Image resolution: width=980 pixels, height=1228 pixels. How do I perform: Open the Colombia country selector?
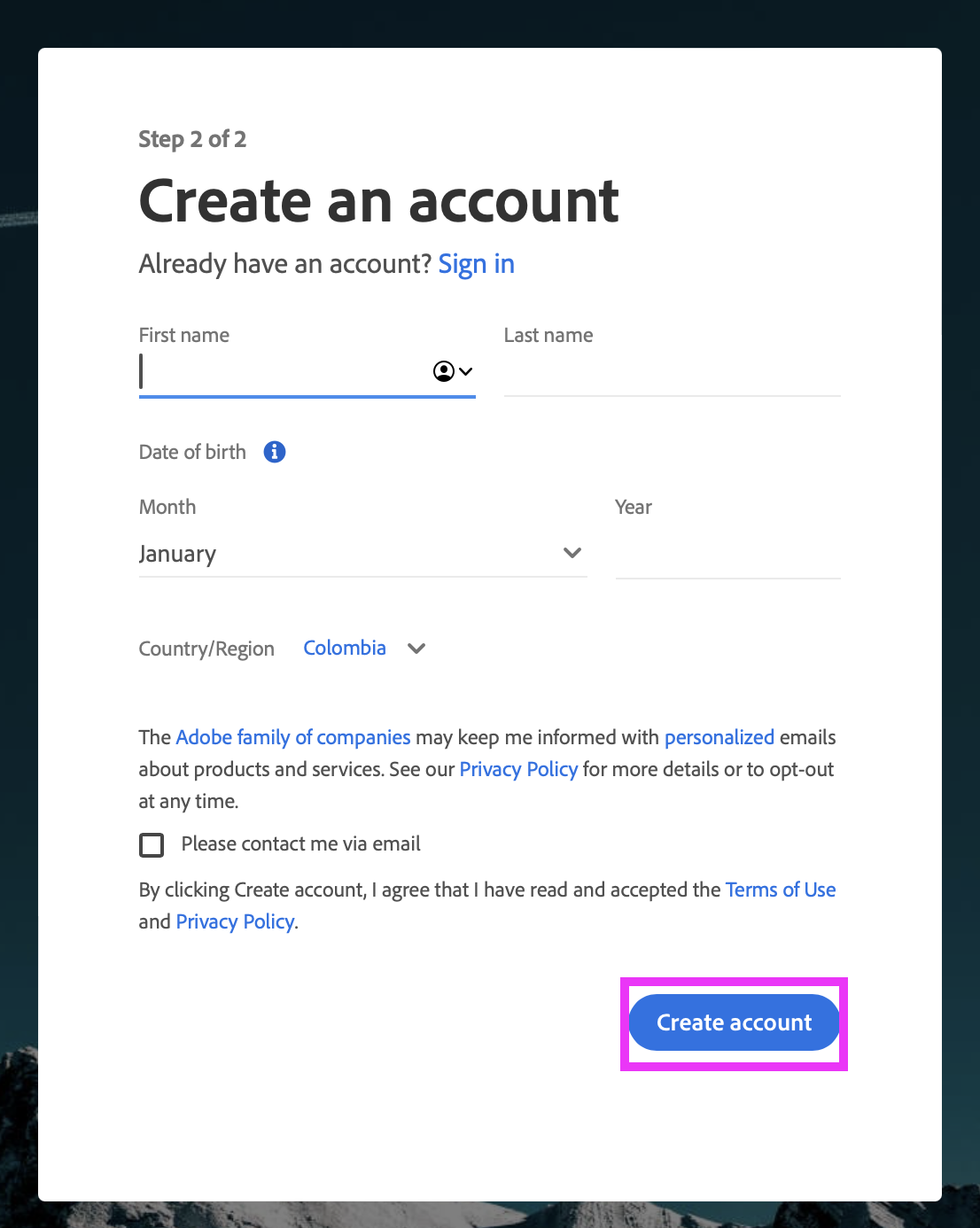click(345, 649)
